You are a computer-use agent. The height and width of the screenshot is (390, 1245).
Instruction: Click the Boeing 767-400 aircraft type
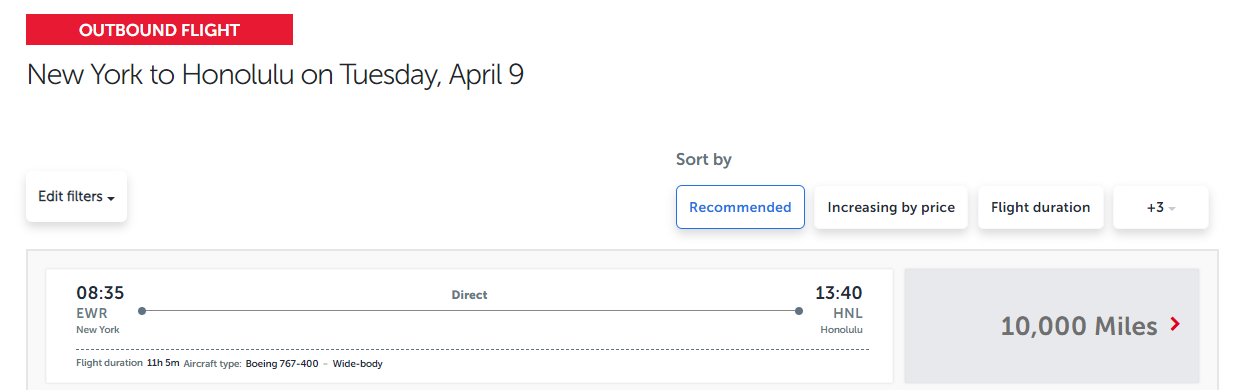click(x=282, y=363)
